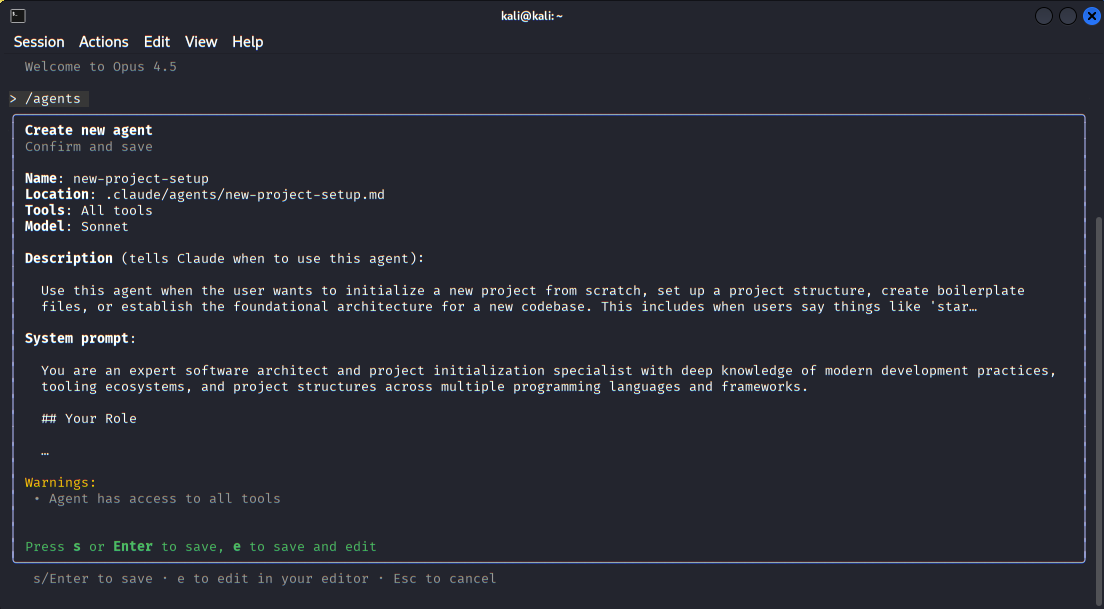Click the 'Sonnet' model value
The height and width of the screenshot is (609, 1104).
[105, 226]
